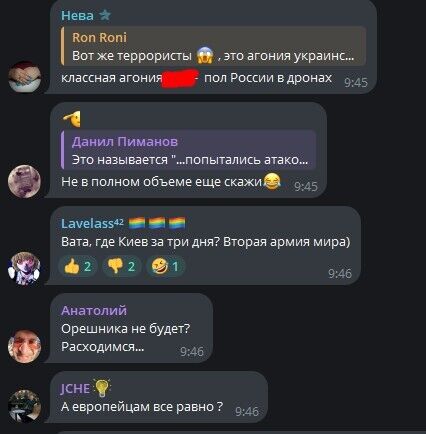Open Lavelass user avatar
This screenshot has width=426, height=434.
click(24, 269)
